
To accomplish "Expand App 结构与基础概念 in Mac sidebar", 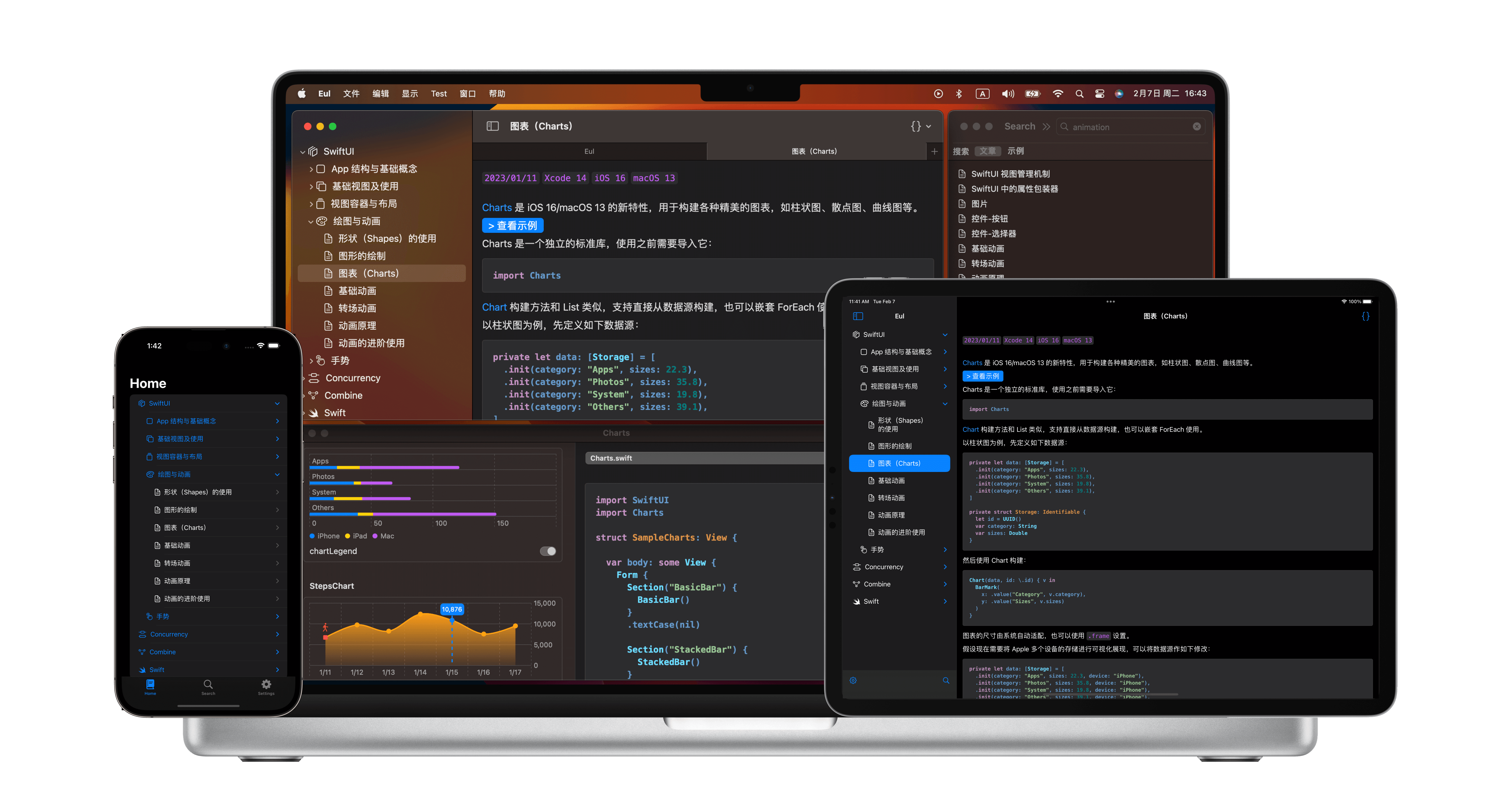I will click(x=311, y=169).
